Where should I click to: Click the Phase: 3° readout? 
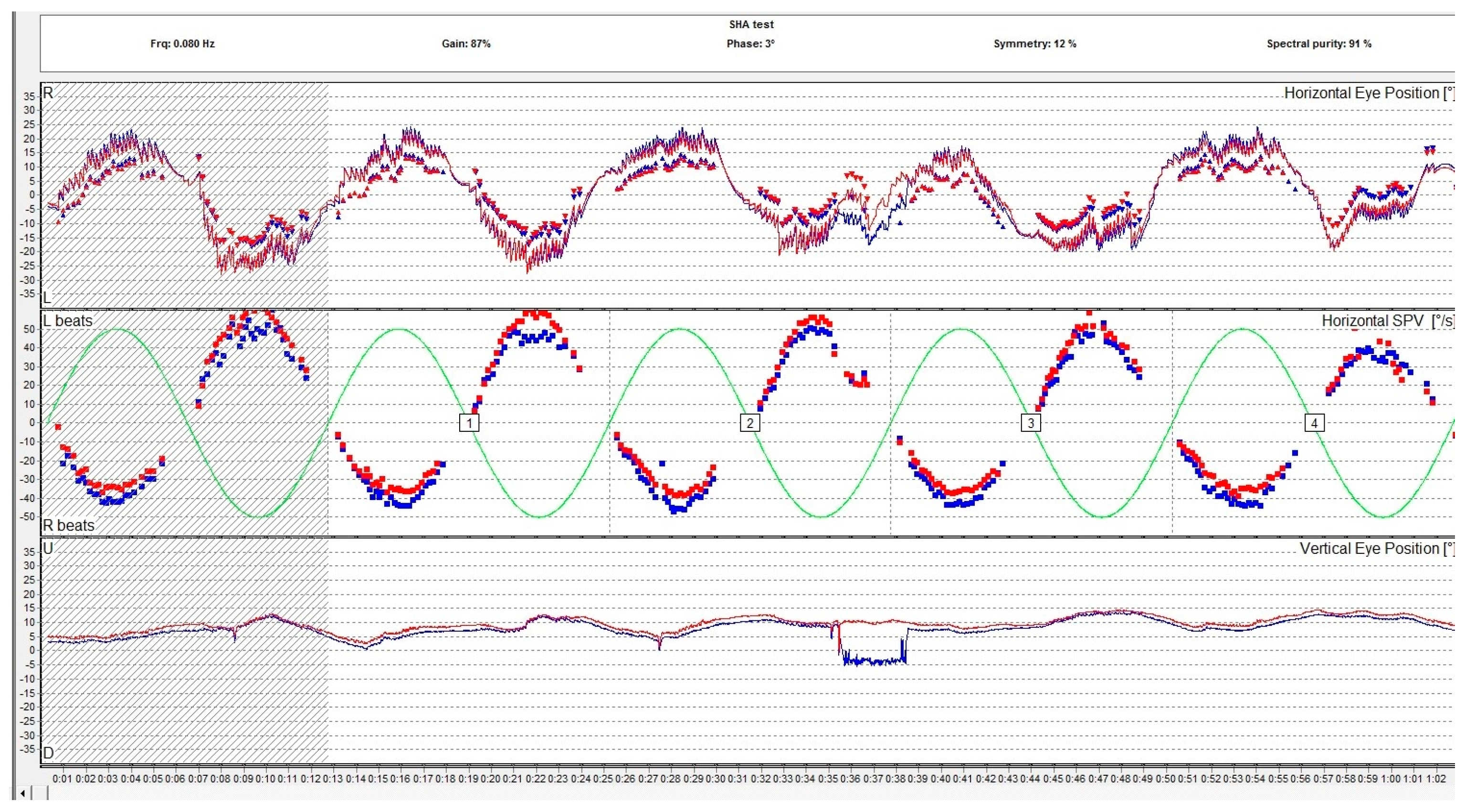point(750,43)
